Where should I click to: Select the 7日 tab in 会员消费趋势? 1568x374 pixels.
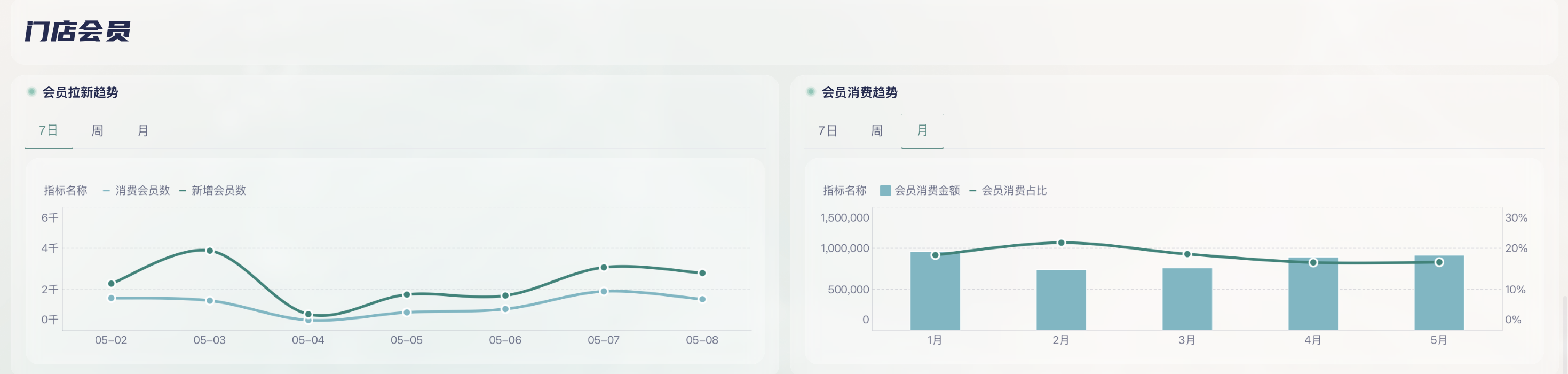coord(827,130)
